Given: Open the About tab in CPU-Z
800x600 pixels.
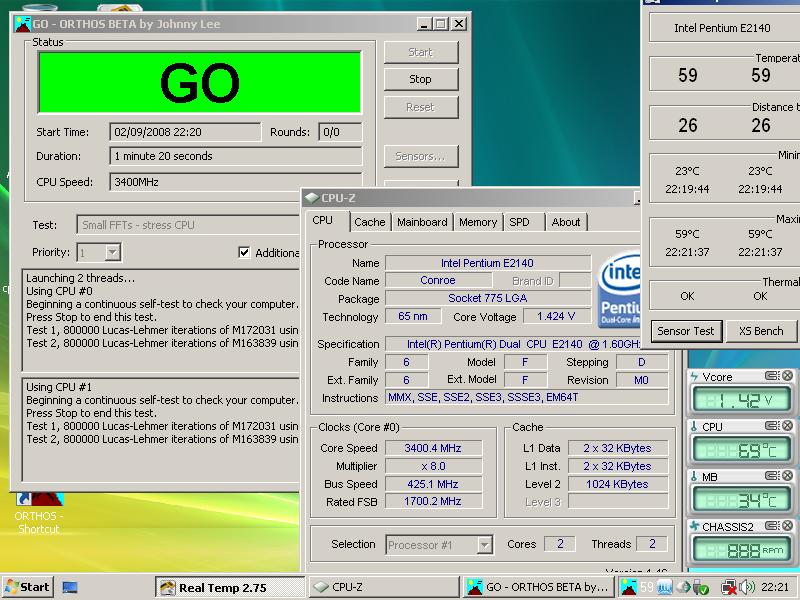Looking at the screenshot, I should 566,222.
